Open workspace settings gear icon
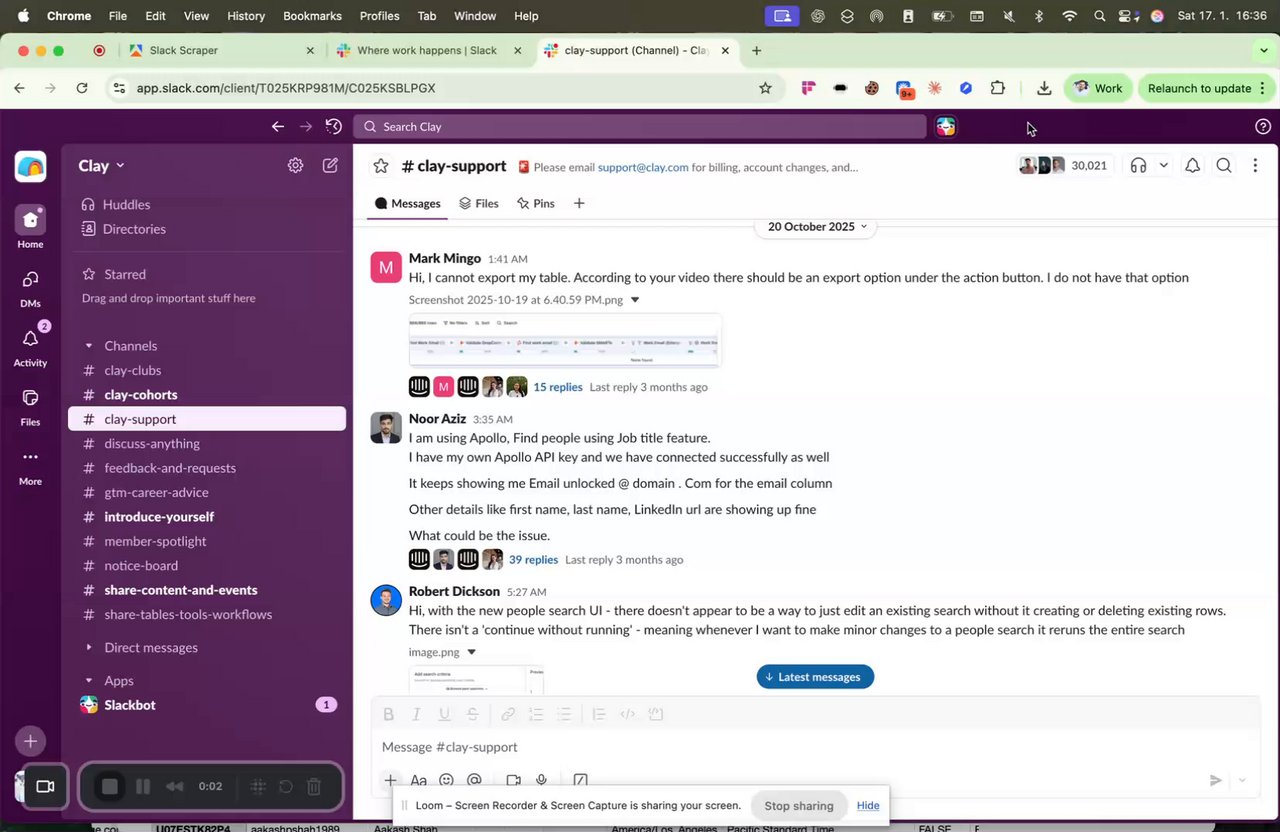 [295, 166]
